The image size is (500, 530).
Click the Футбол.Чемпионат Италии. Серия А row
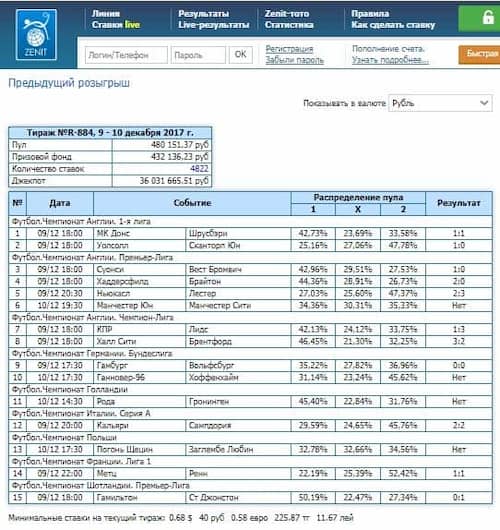[x=250, y=413]
